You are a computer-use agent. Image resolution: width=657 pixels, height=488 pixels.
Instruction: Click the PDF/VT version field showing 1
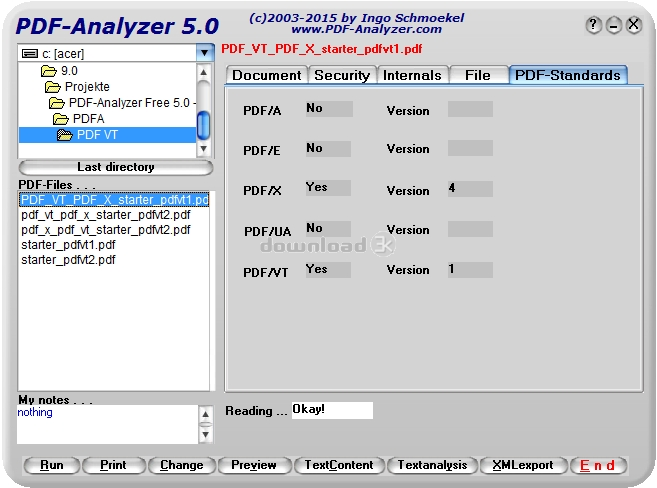click(470, 270)
